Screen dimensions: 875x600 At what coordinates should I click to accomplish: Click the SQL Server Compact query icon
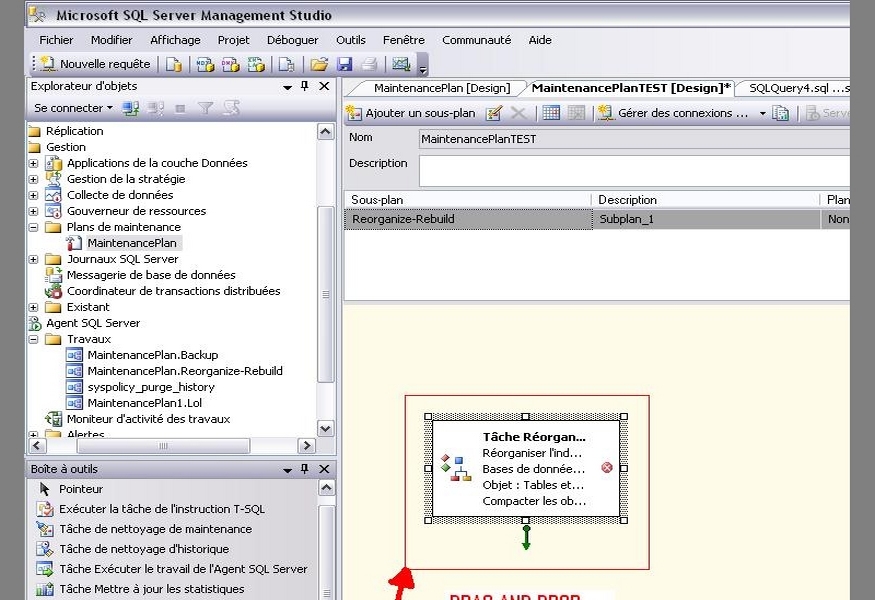(x=286, y=64)
